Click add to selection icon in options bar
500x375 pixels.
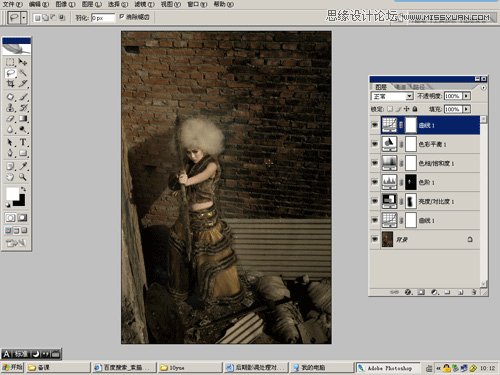[x=46, y=17]
